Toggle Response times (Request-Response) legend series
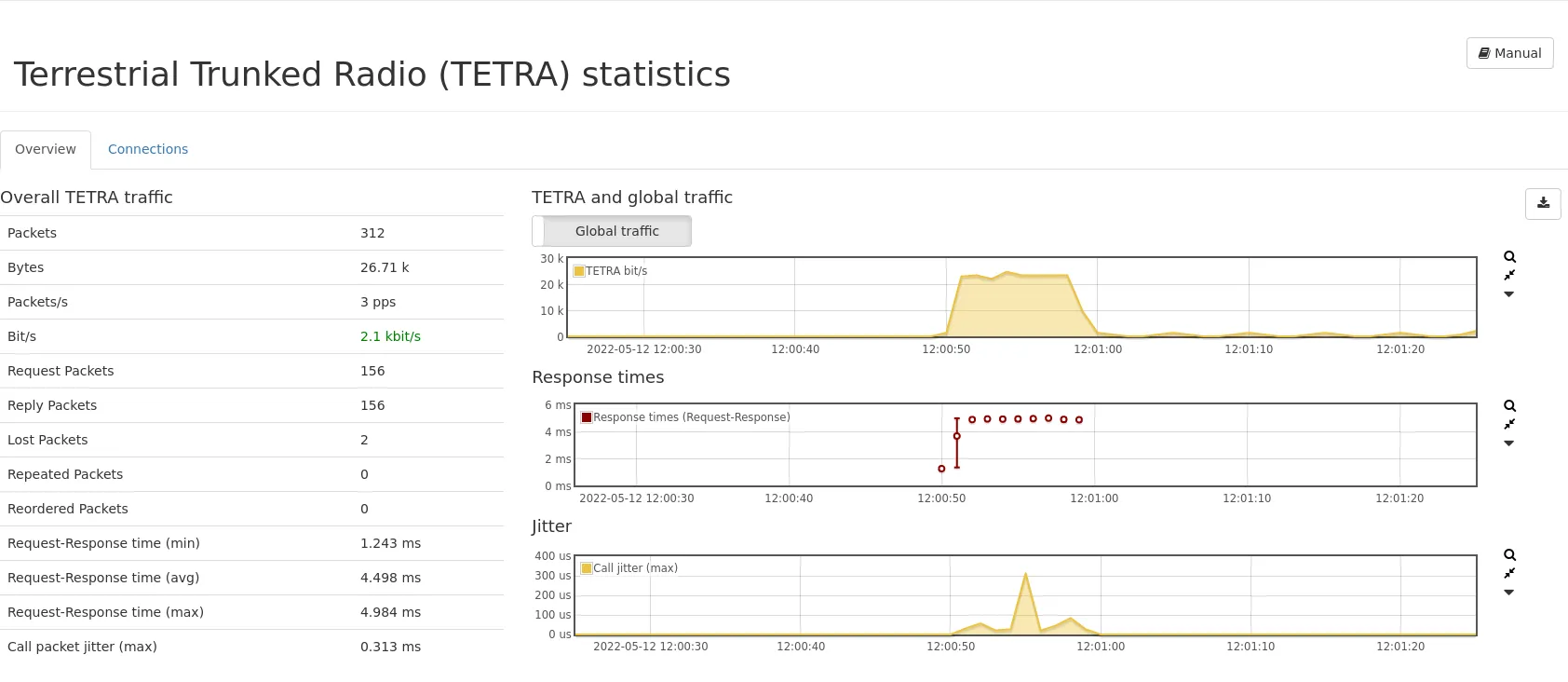Image resolution: width=1568 pixels, height=682 pixels. tap(691, 417)
